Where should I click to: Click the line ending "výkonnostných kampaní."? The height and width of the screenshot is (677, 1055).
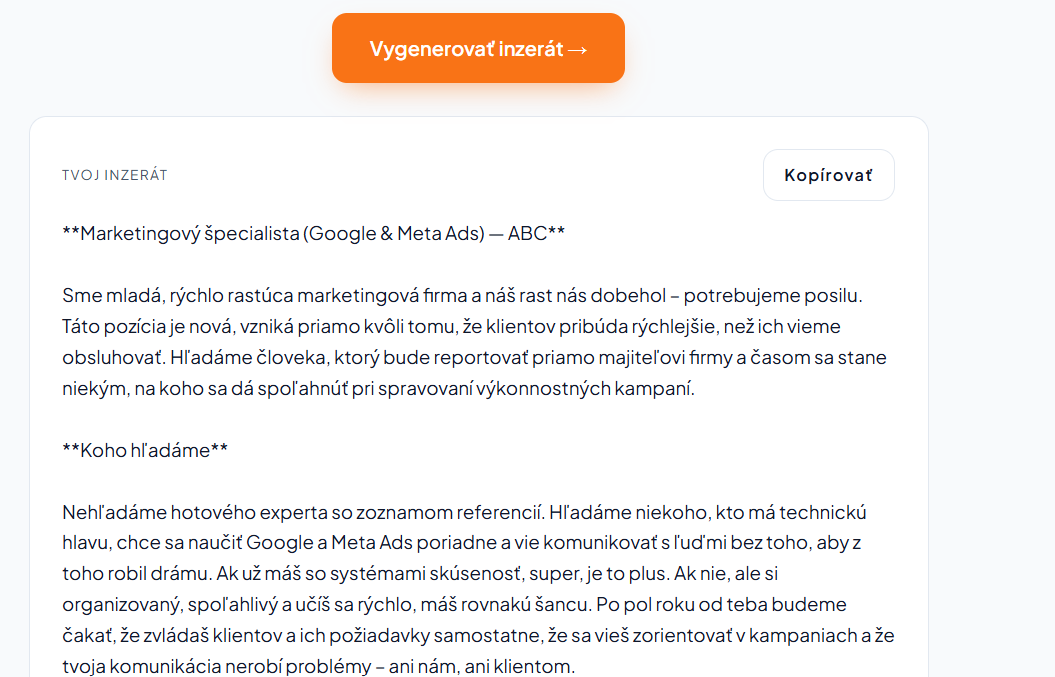[378, 388]
